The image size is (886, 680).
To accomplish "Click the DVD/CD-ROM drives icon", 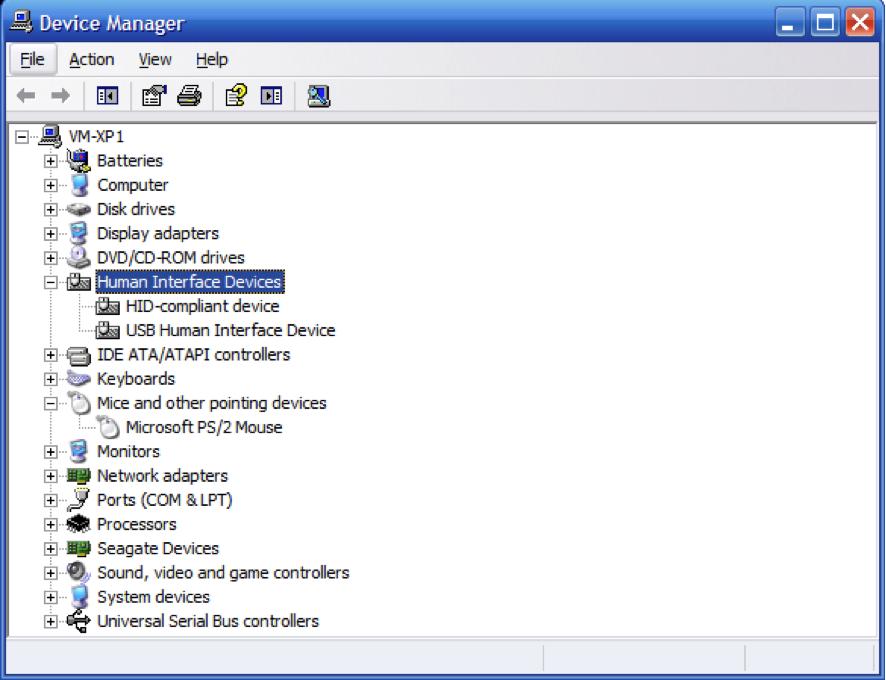I will [79, 258].
